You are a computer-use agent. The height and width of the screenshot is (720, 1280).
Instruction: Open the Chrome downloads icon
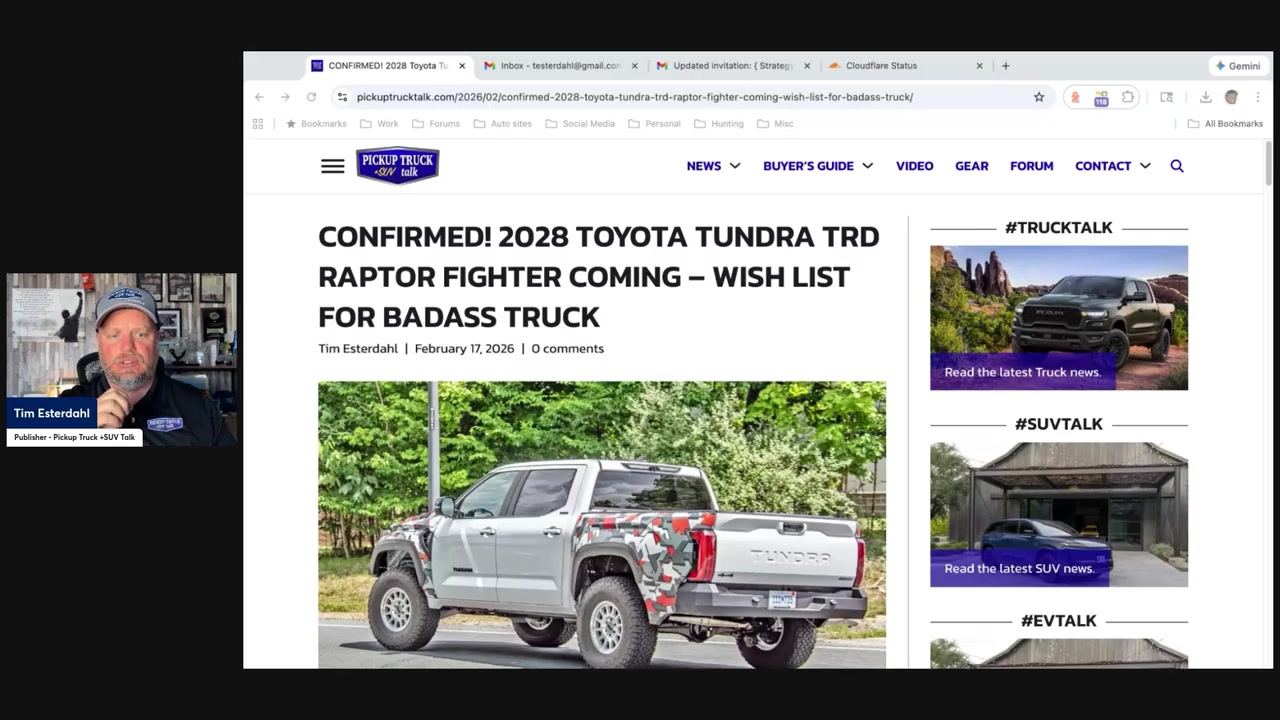point(1205,97)
